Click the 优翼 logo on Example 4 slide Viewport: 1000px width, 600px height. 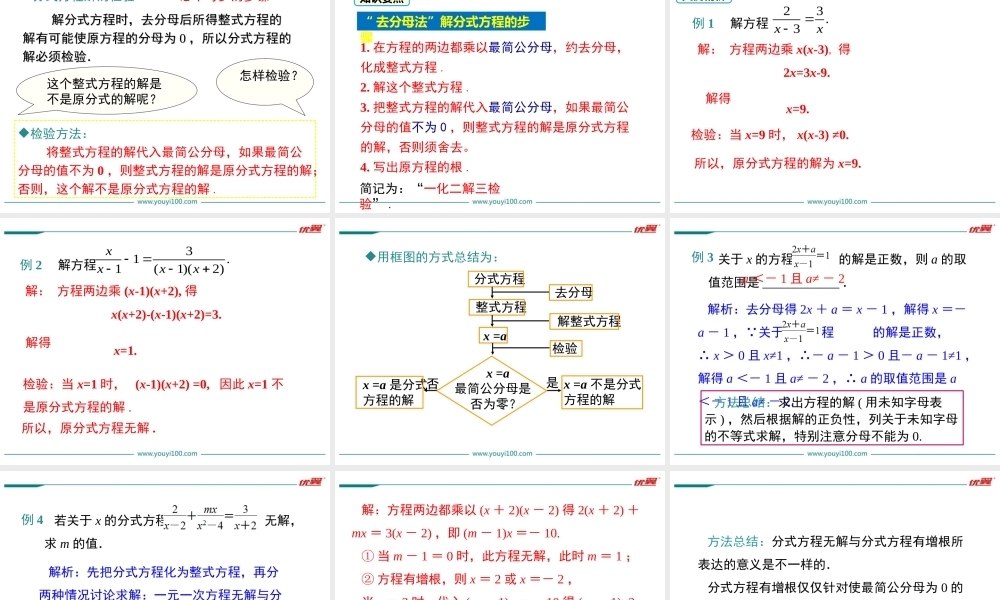308,481
